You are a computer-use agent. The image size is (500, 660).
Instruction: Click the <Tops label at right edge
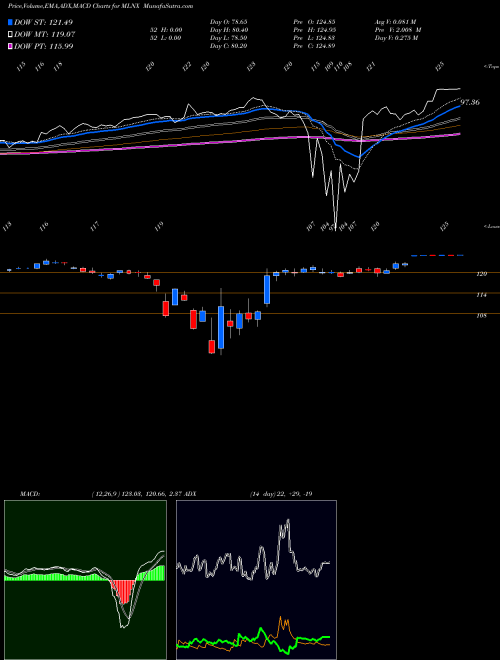tap(491, 67)
